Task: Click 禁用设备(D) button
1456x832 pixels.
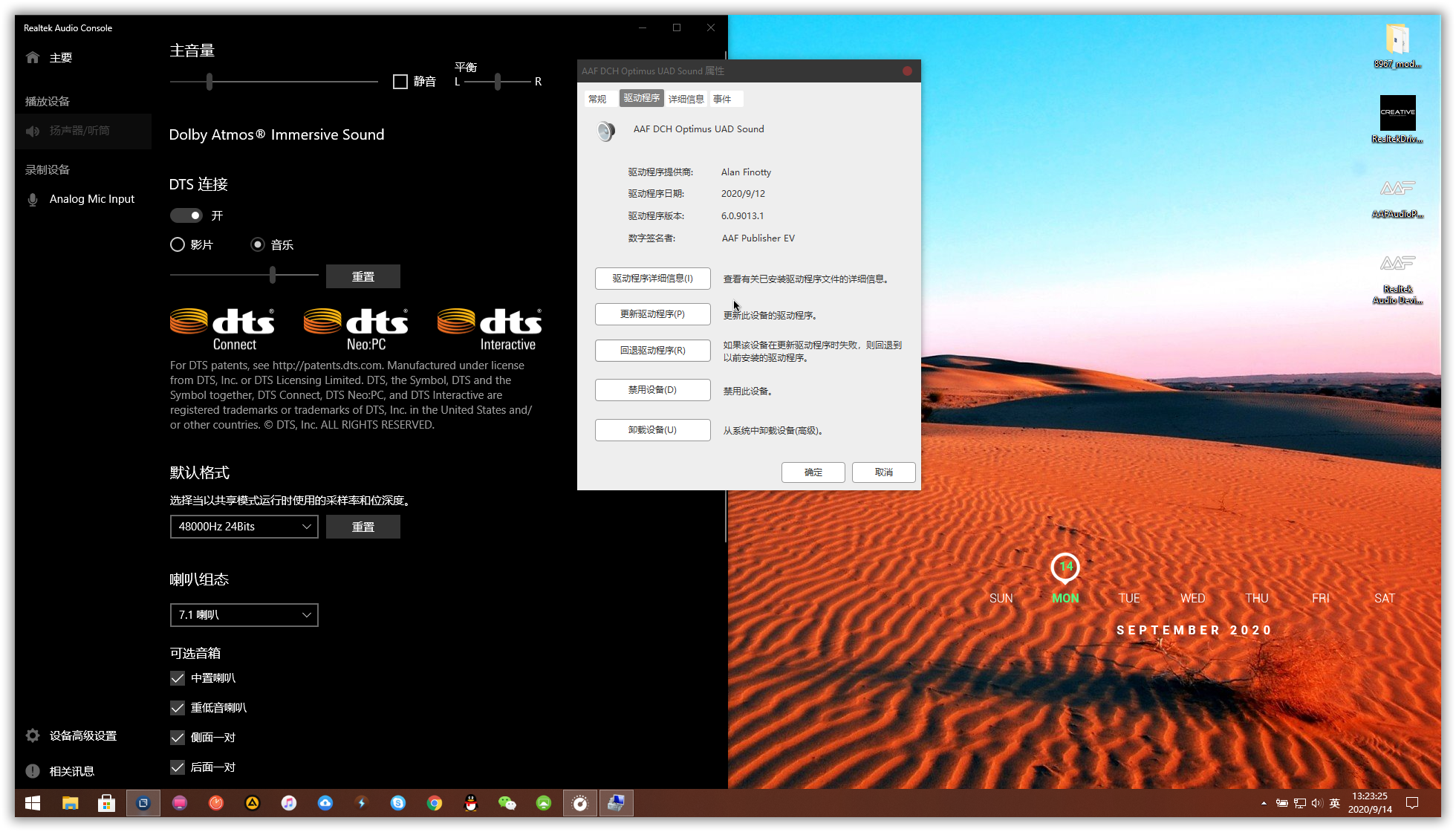Action: 652,390
